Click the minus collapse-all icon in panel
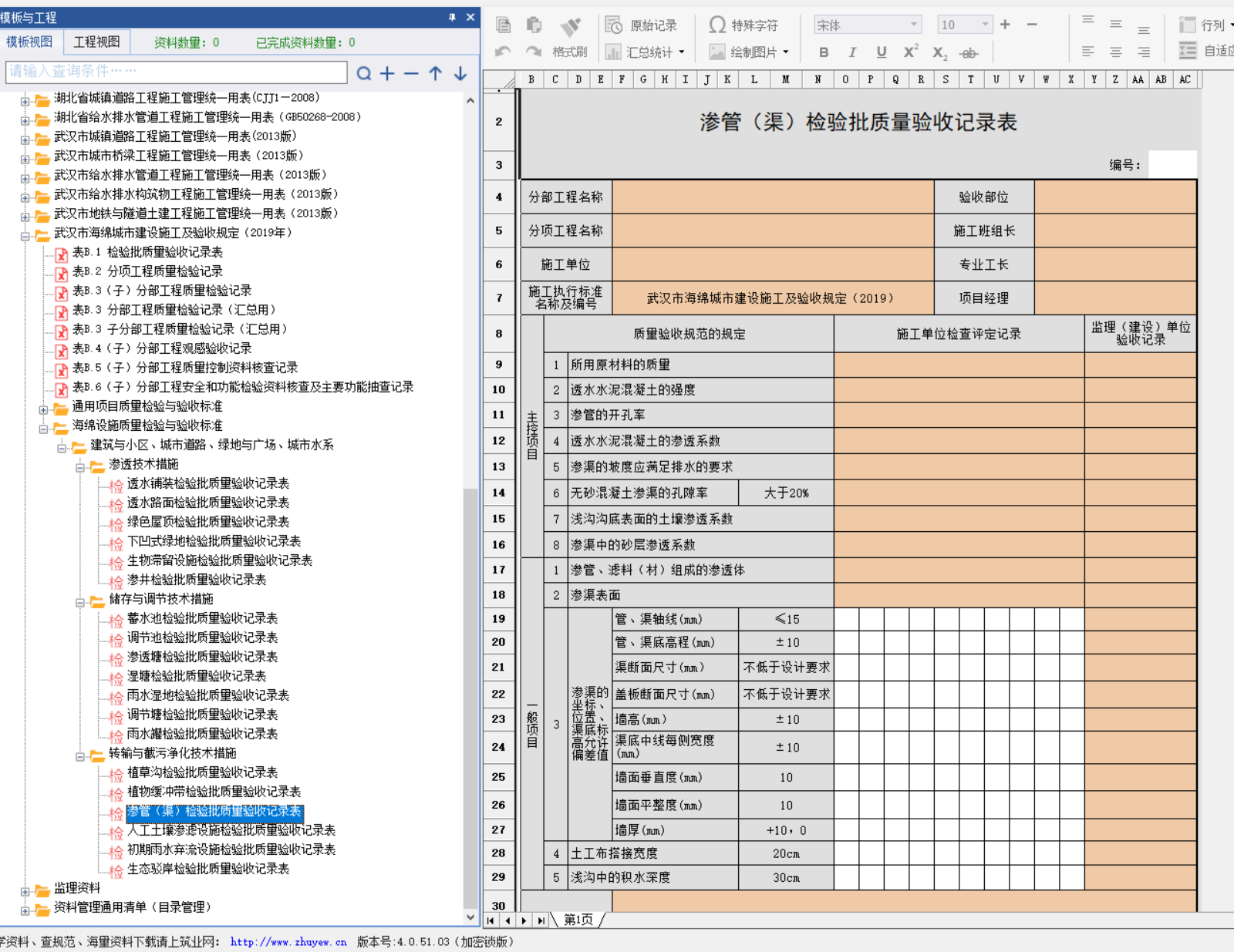 pos(411,73)
